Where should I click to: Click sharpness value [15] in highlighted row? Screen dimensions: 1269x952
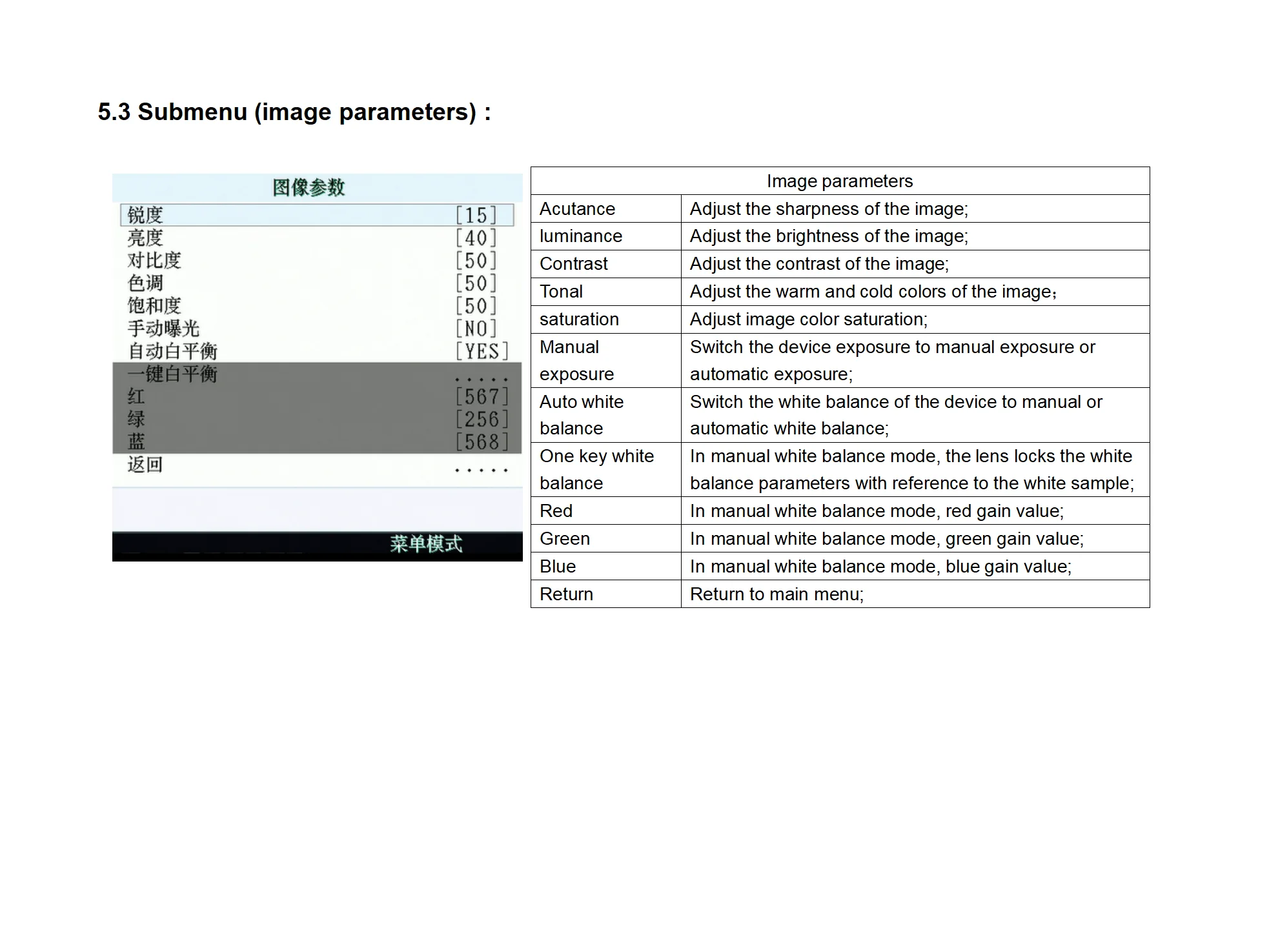pyautogui.click(x=476, y=215)
